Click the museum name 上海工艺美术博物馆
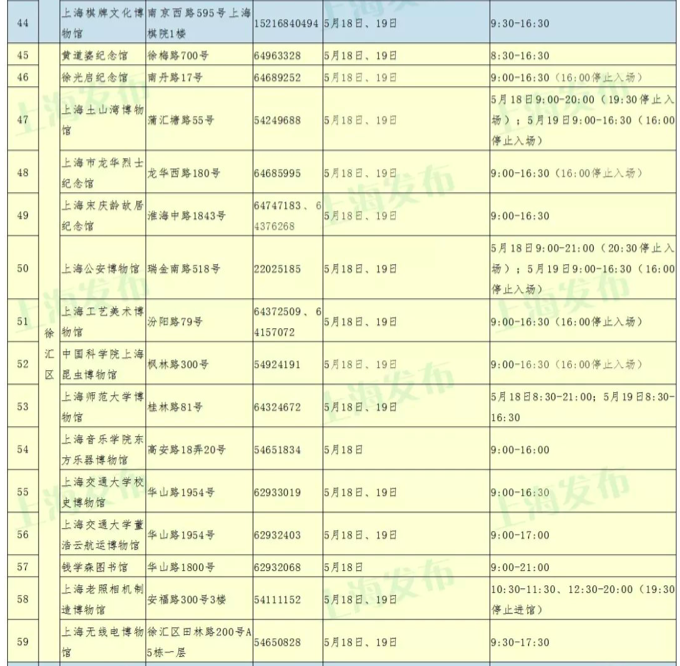This screenshot has width=680, height=666. coord(102,321)
